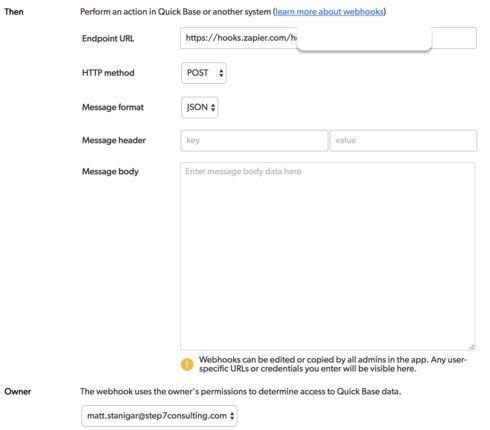Click the Then section heading
The height and width of the screenshot is (430, 490).
pos(14,12)
